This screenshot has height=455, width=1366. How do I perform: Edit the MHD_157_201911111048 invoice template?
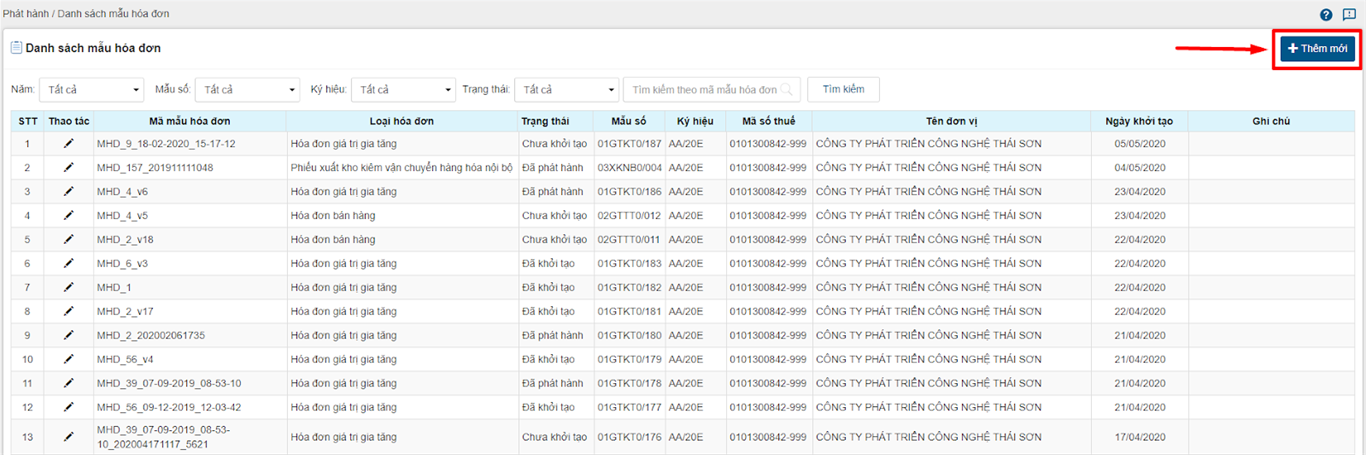tap(68, 168)
